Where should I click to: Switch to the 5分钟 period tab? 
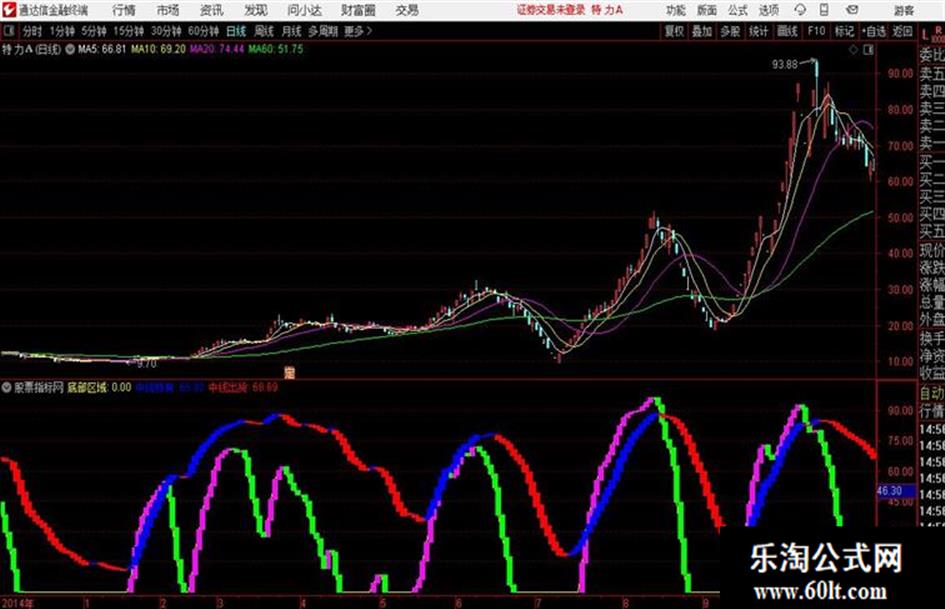[x=94, y=31]
